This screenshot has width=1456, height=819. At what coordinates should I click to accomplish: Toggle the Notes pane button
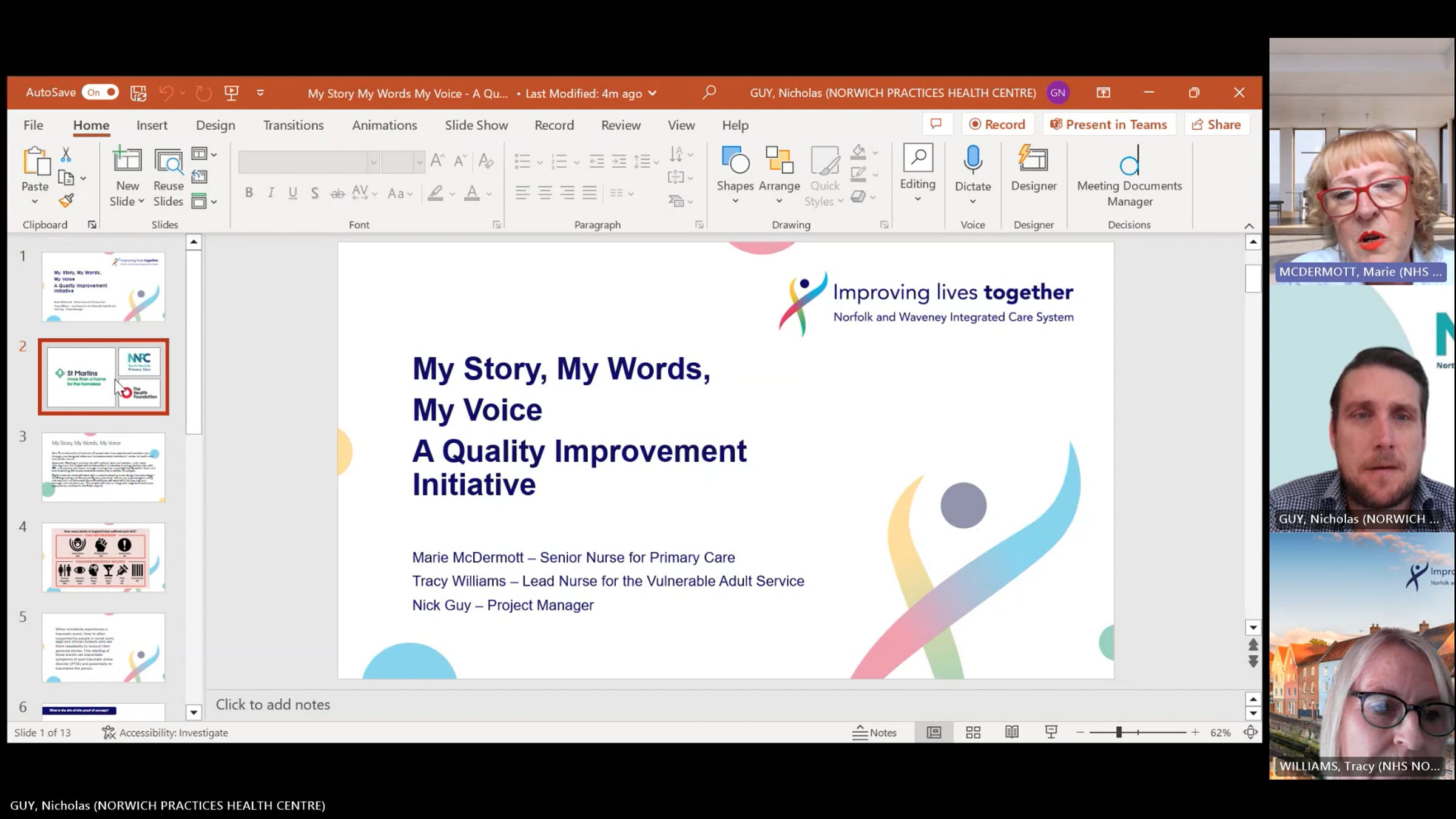[874, 732]
